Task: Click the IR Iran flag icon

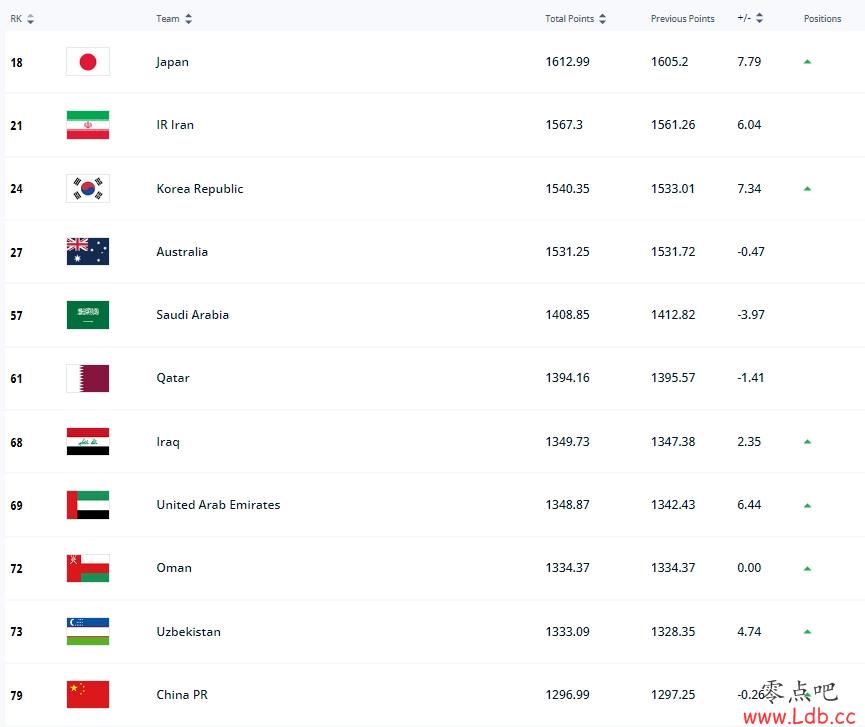Action: (x=88, y=125)
